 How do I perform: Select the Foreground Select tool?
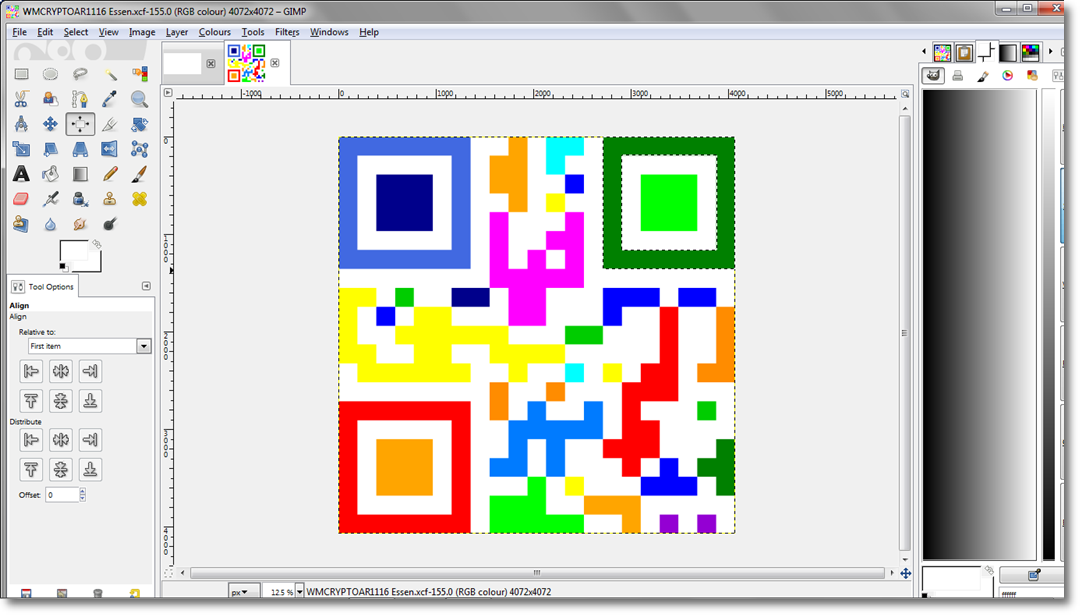pos(50,99)
